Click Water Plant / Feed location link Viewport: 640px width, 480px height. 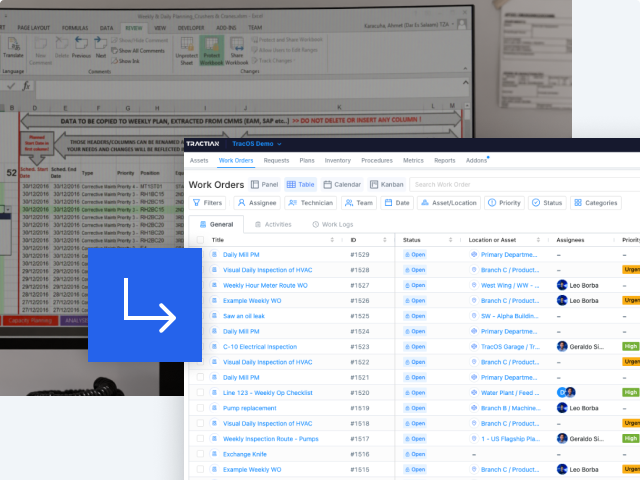510,393
